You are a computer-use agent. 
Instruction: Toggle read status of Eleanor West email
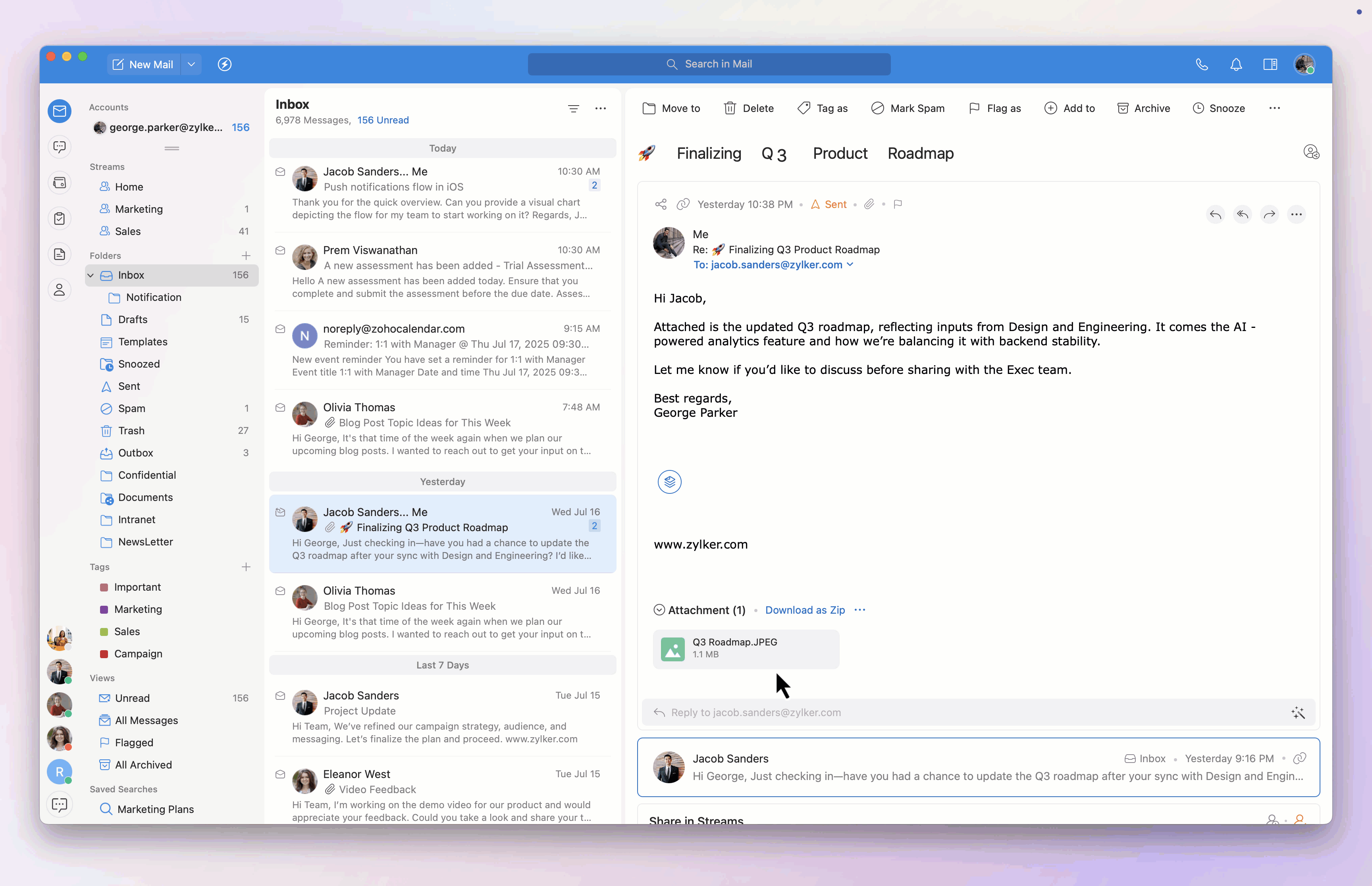click(280, 774)
